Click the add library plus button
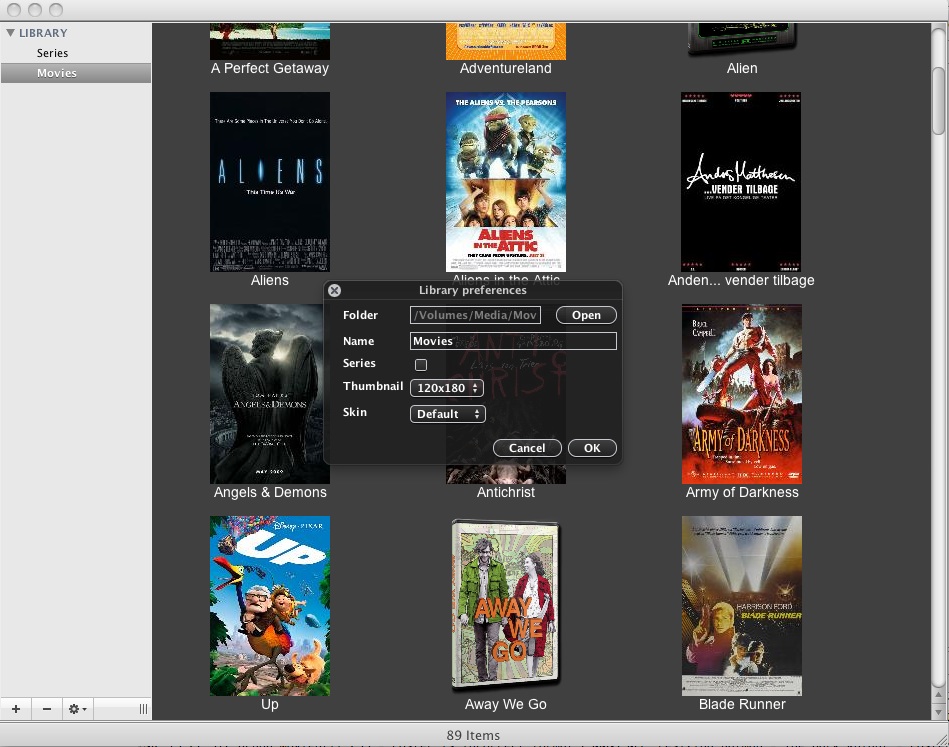The width and height of the screenshot is (949, 747). [x=15, y=709]
